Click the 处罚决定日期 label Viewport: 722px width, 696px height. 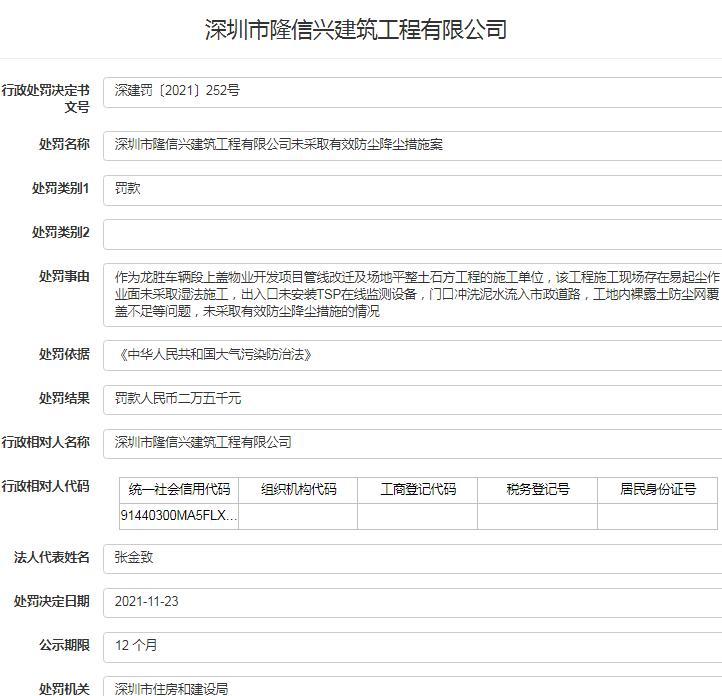[52, 601]
